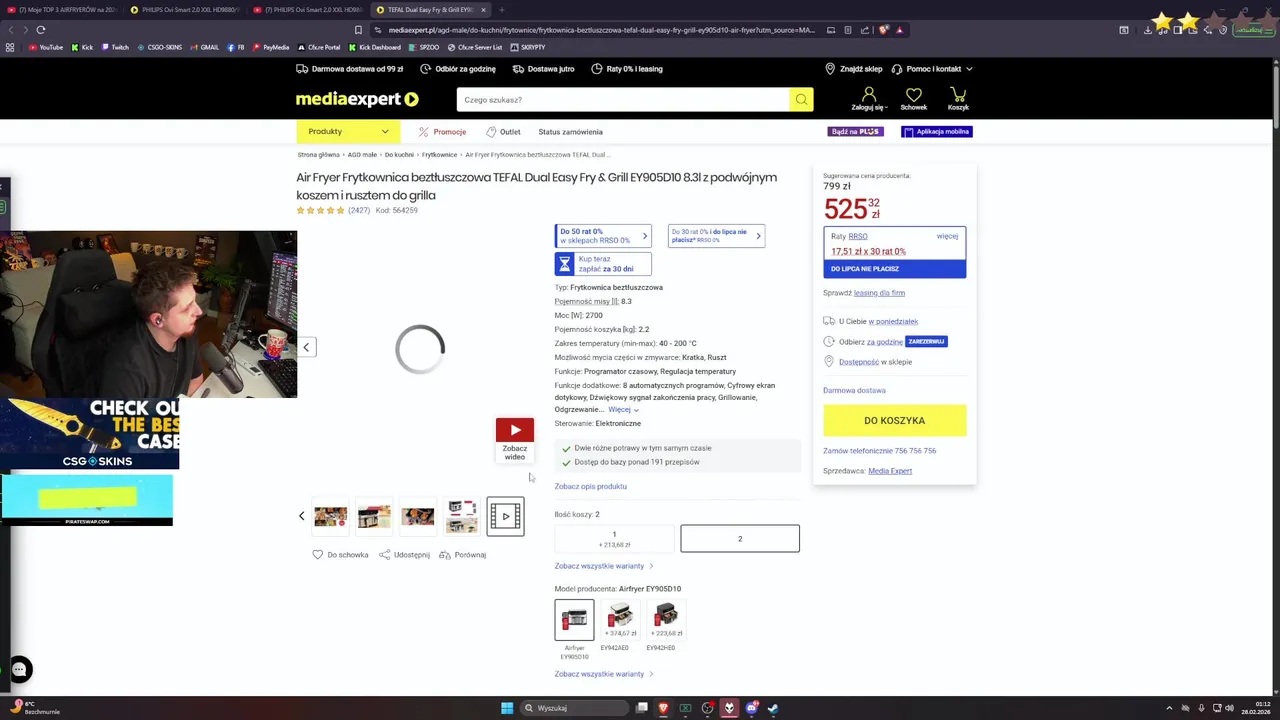Open YouTube bookmark in bookmarks bar
This screenshot has width=1280, height=720.
[x=45, y=47]
